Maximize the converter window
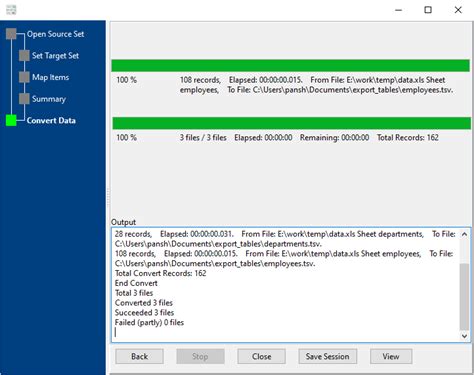Viewport: 474px width, 375px height. (428, 10)
